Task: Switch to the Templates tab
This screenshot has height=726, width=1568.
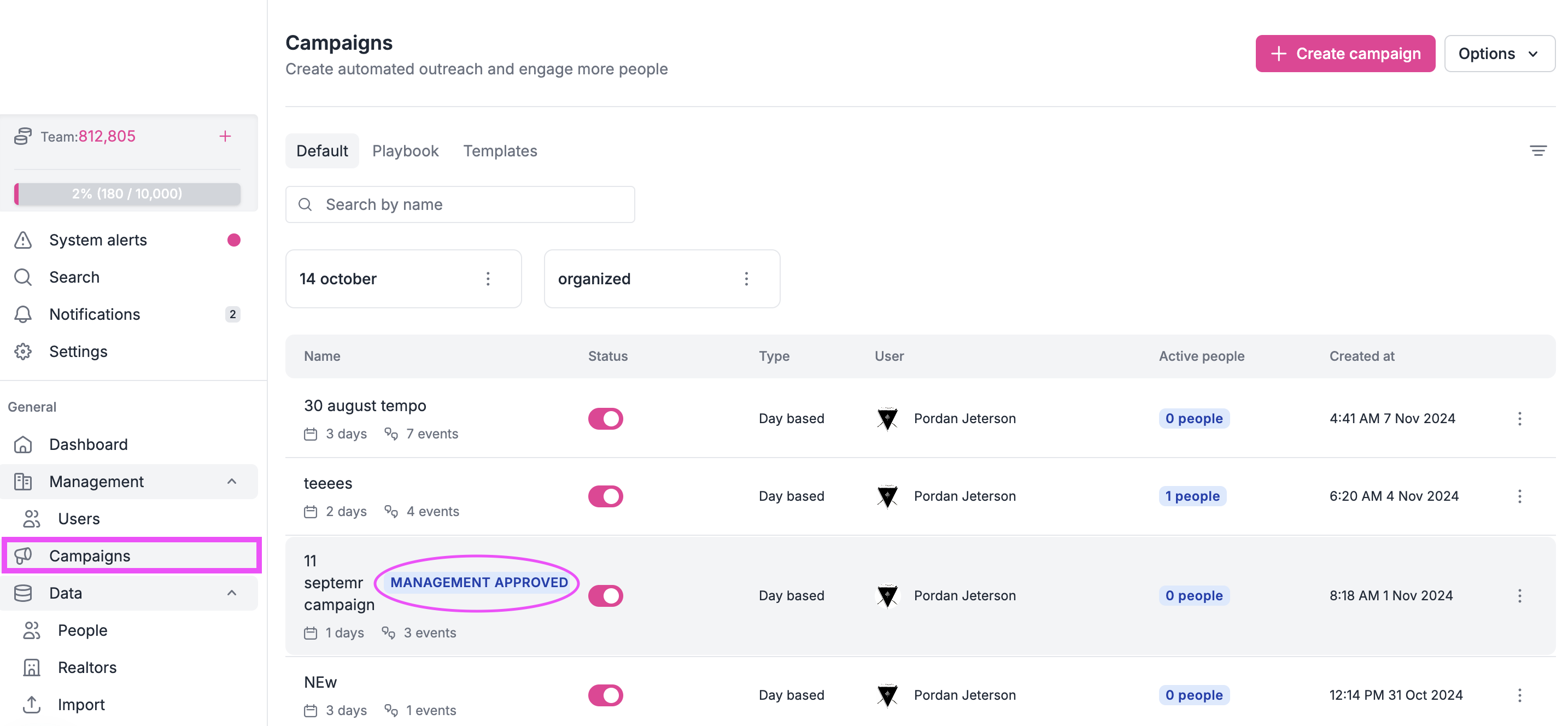Action: [500, 150]
